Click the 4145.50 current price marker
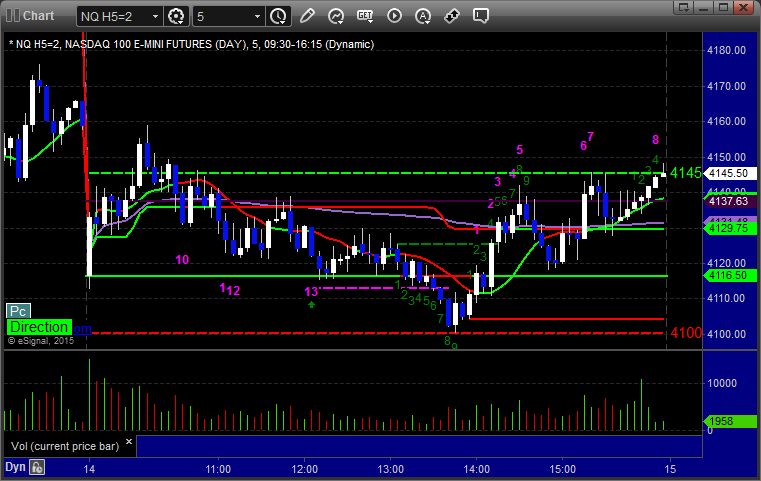Viewport: 761px width, 481px height. (x=728, y=173)
